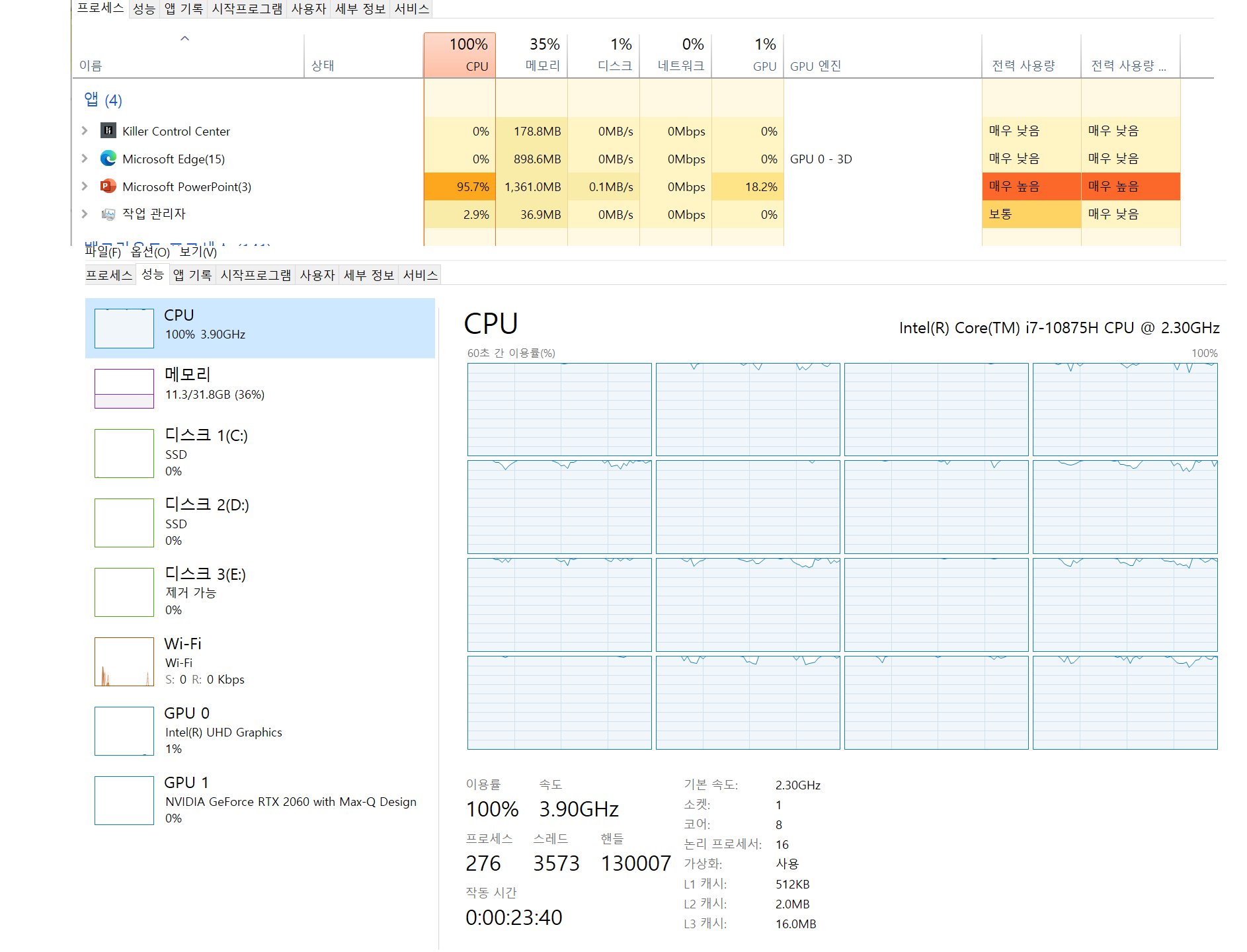This screenshot has height=952, width=1247.
Task: Click the sort arrow above 이름 column
Action: pos(185,38)
